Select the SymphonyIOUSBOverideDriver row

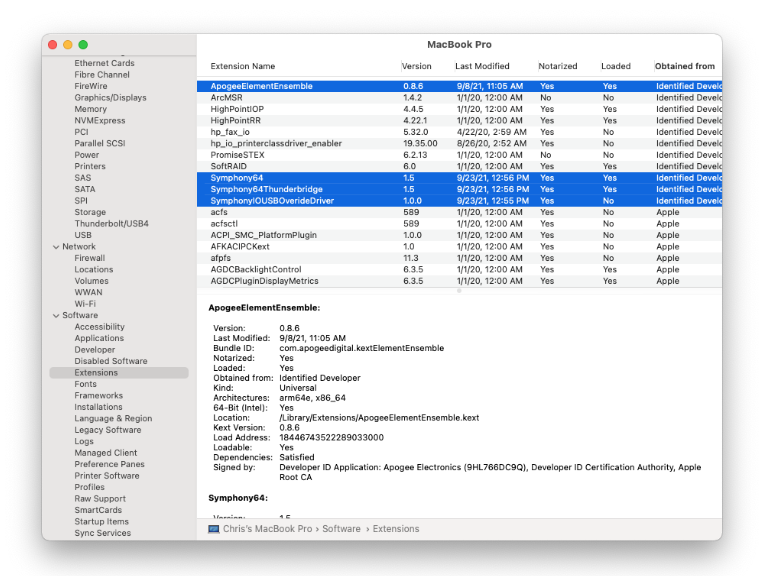point(459,201)
